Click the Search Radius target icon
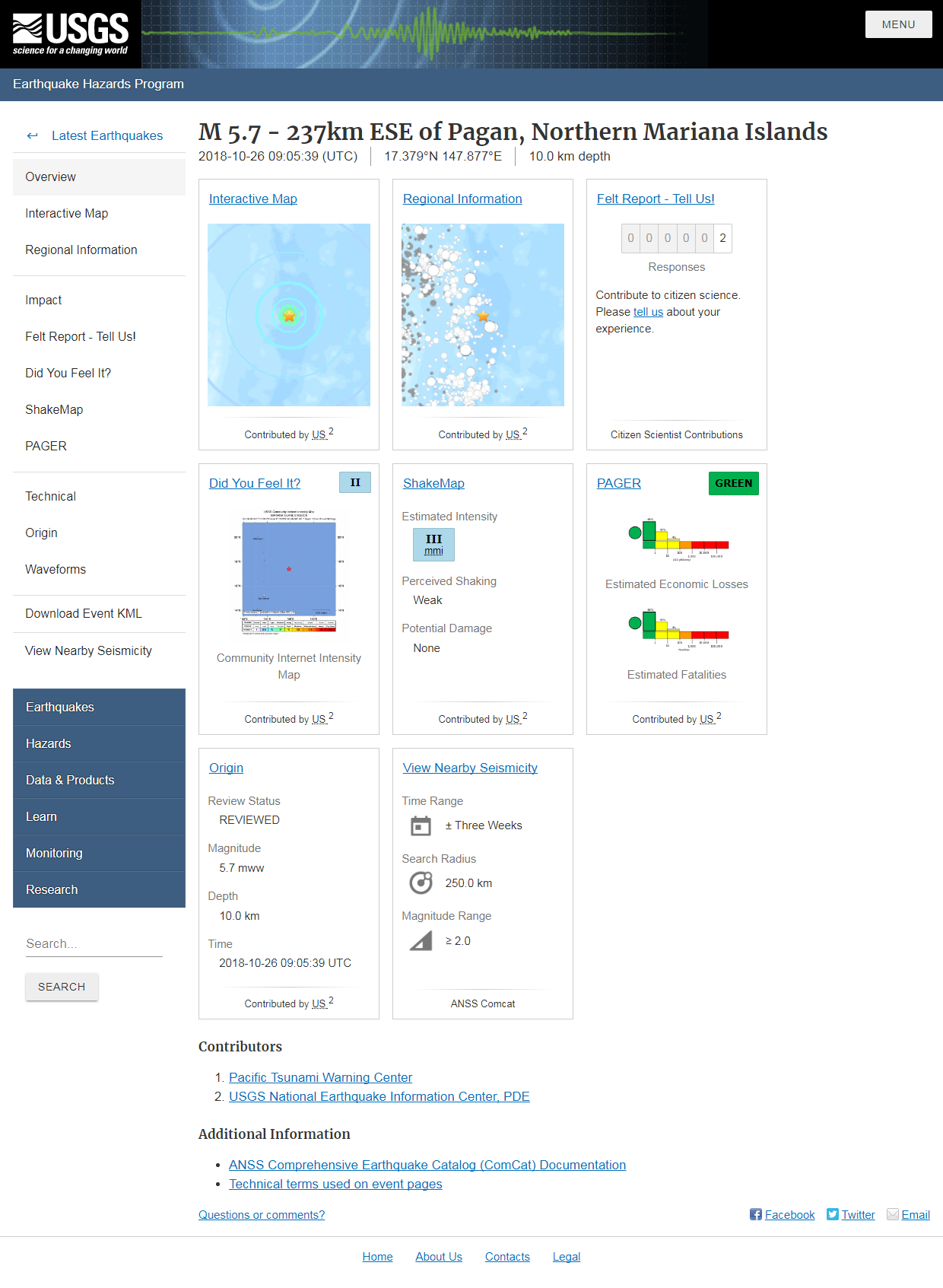The width and height of the screenshot is (943, 1288). 421,883
